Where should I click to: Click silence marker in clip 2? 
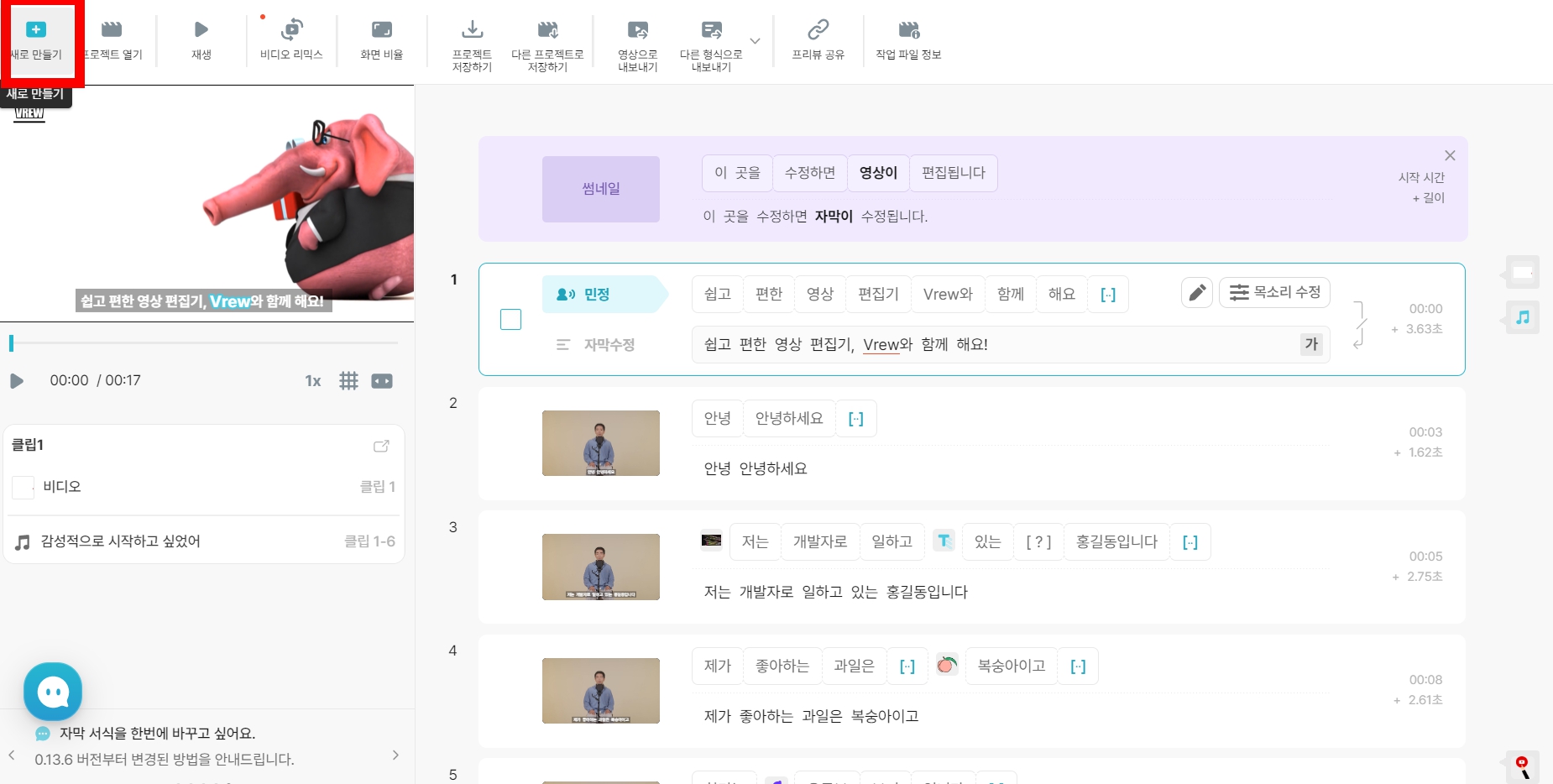(x=855, y=419)
